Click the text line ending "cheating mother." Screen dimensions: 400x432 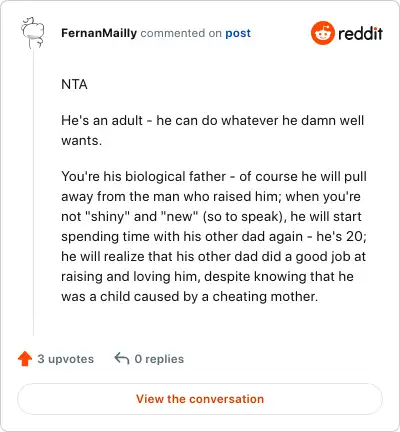[x=190, y=296]
